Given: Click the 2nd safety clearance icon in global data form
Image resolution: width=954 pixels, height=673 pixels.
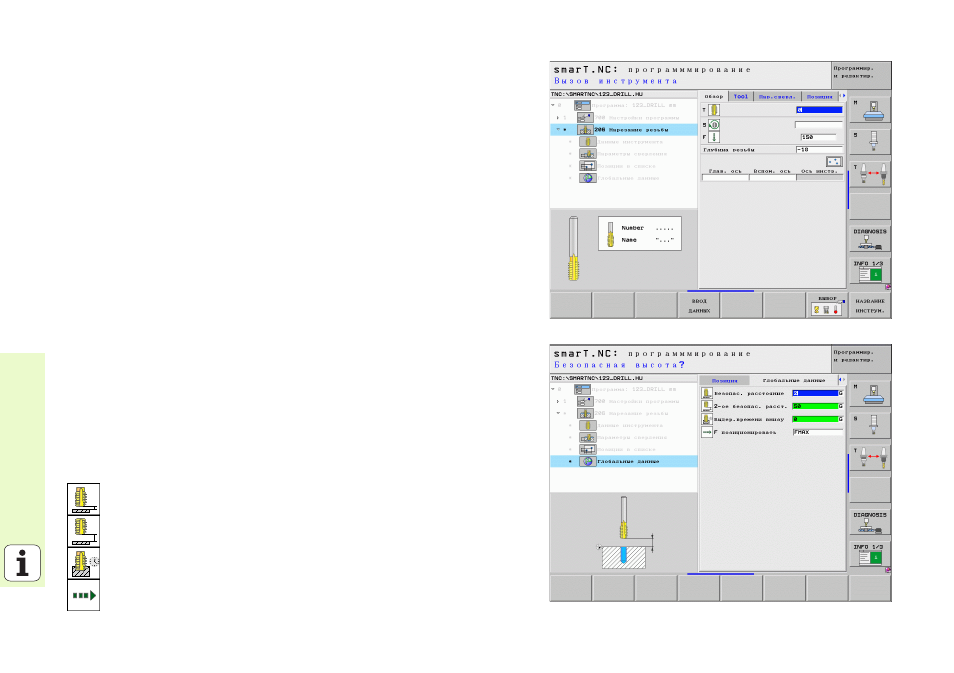Looking at the screenshot, I should (x=706, y=406).
